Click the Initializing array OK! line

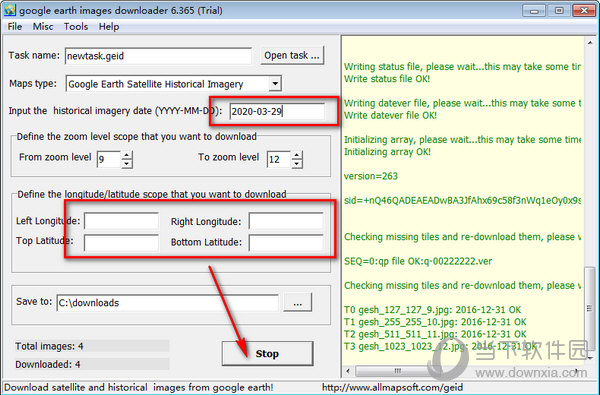(x=387, y=152)
